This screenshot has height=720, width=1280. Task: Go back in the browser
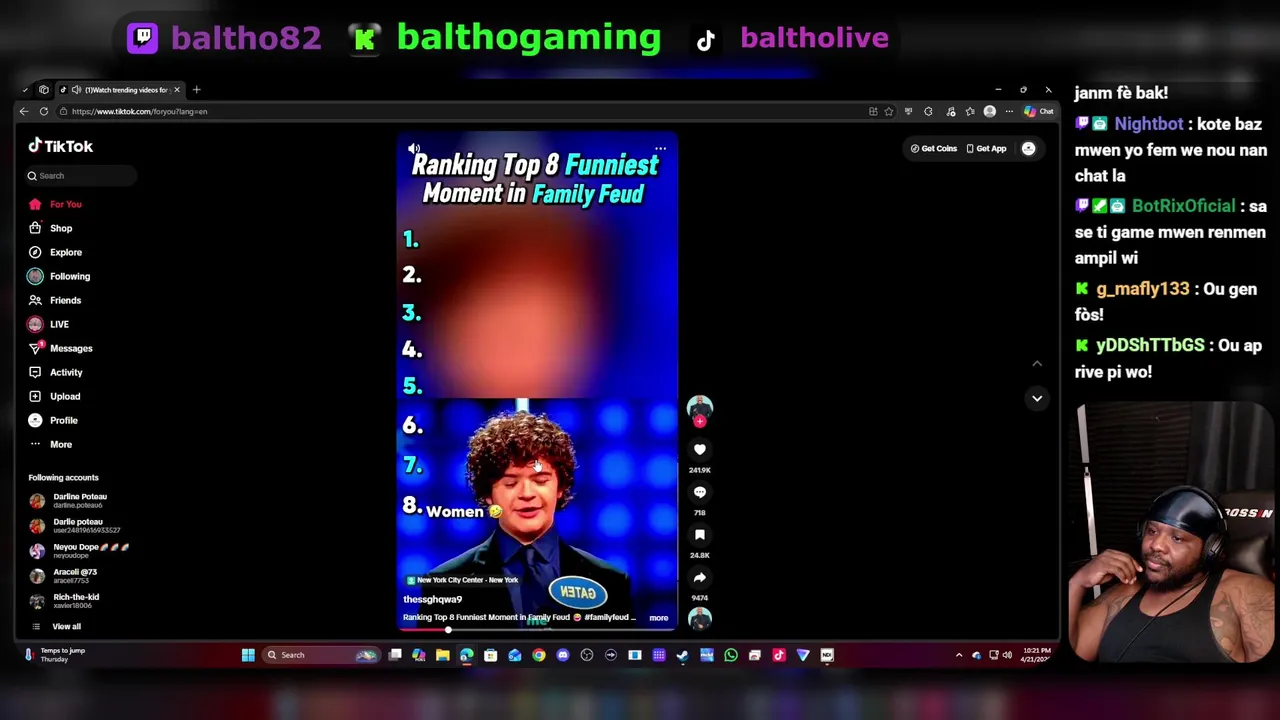(x=24, y=112)
